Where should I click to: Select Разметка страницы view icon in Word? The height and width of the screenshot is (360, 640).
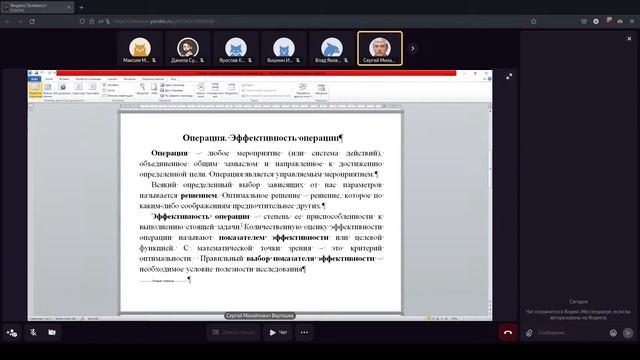35,89
